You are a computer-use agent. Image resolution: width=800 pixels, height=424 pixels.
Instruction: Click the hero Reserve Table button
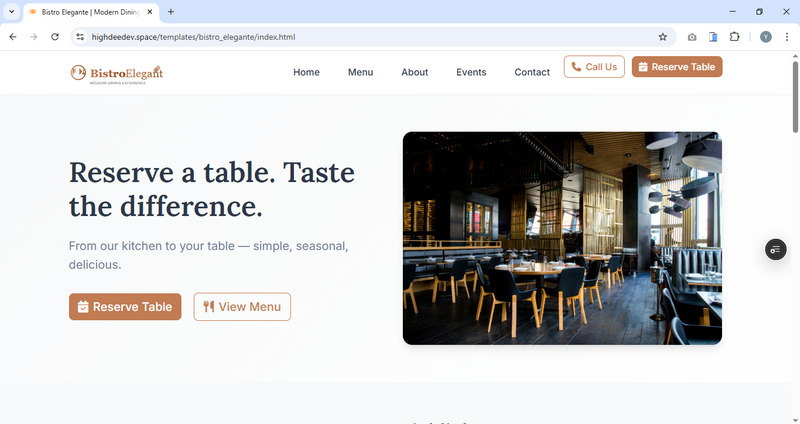point(125,307)
